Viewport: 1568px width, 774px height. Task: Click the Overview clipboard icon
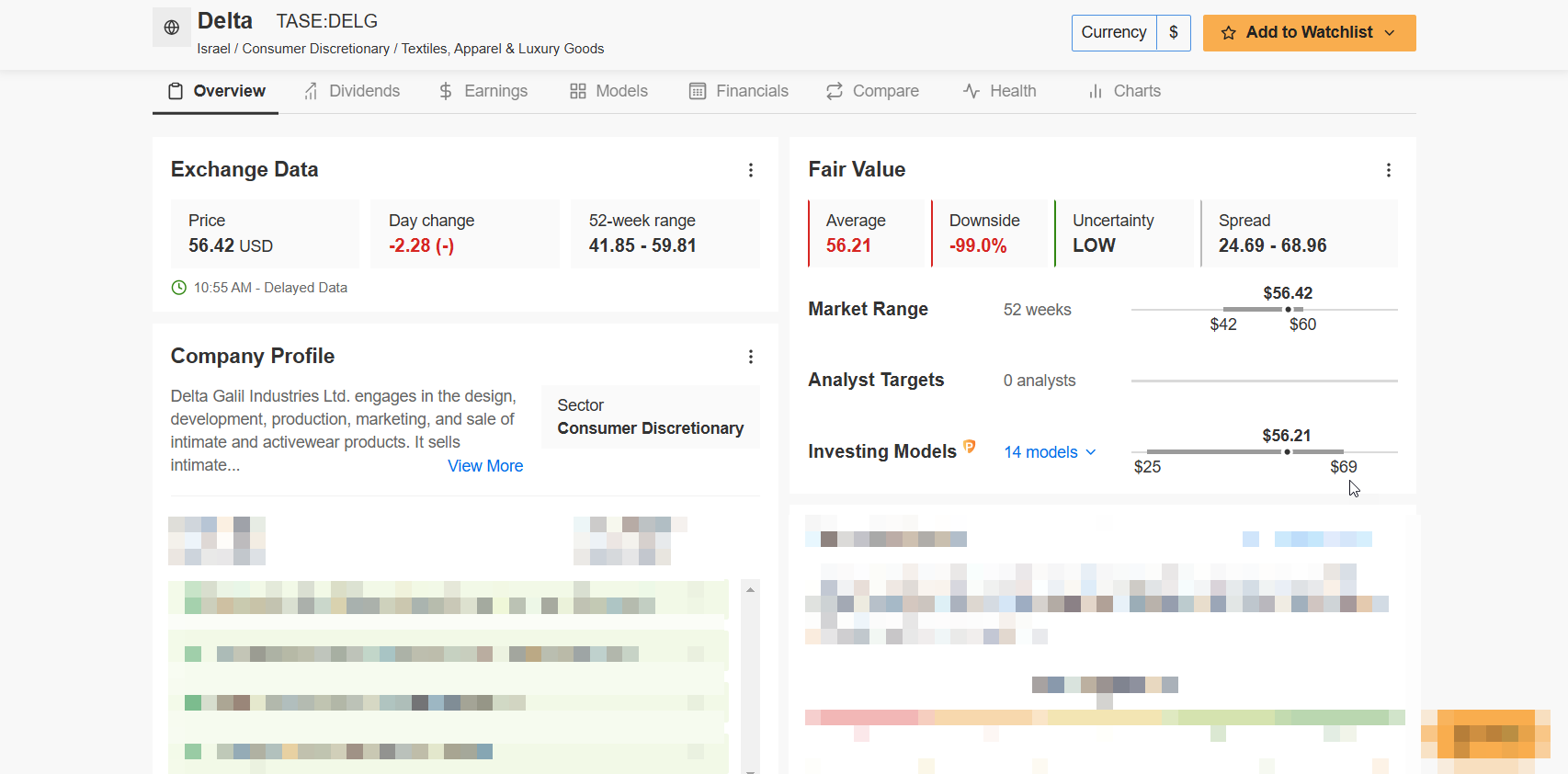pyautogui.click(x=176, y=91)
